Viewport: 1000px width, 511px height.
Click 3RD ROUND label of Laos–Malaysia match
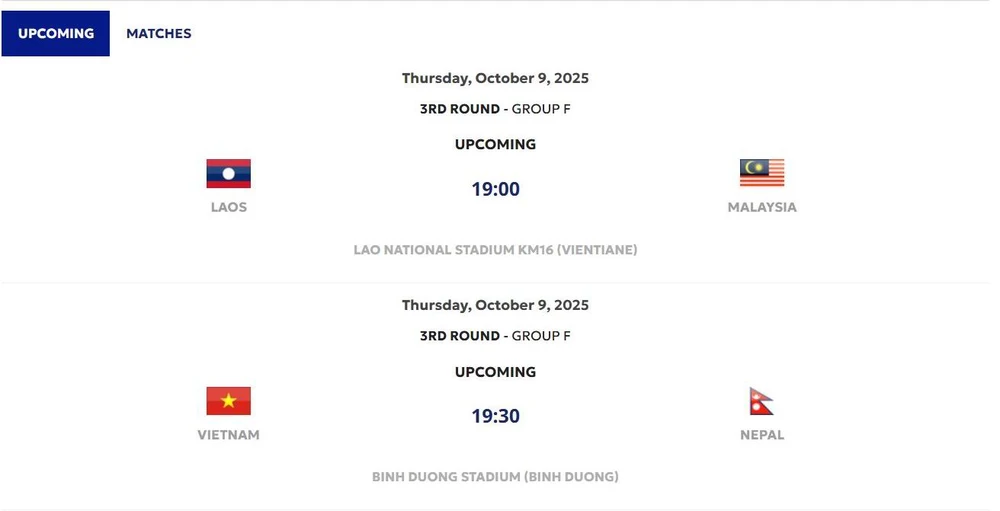coord(459,109)
